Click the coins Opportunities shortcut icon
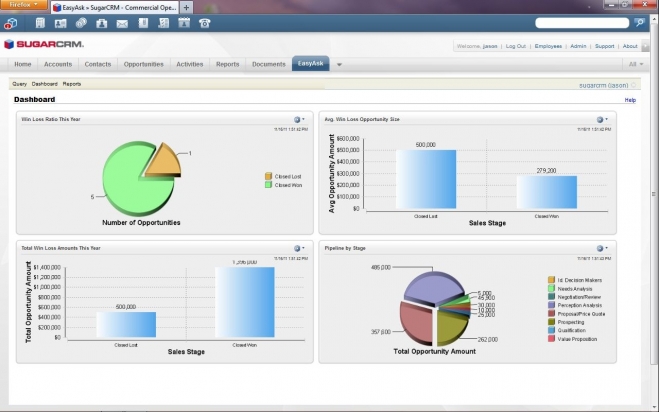 81,23
